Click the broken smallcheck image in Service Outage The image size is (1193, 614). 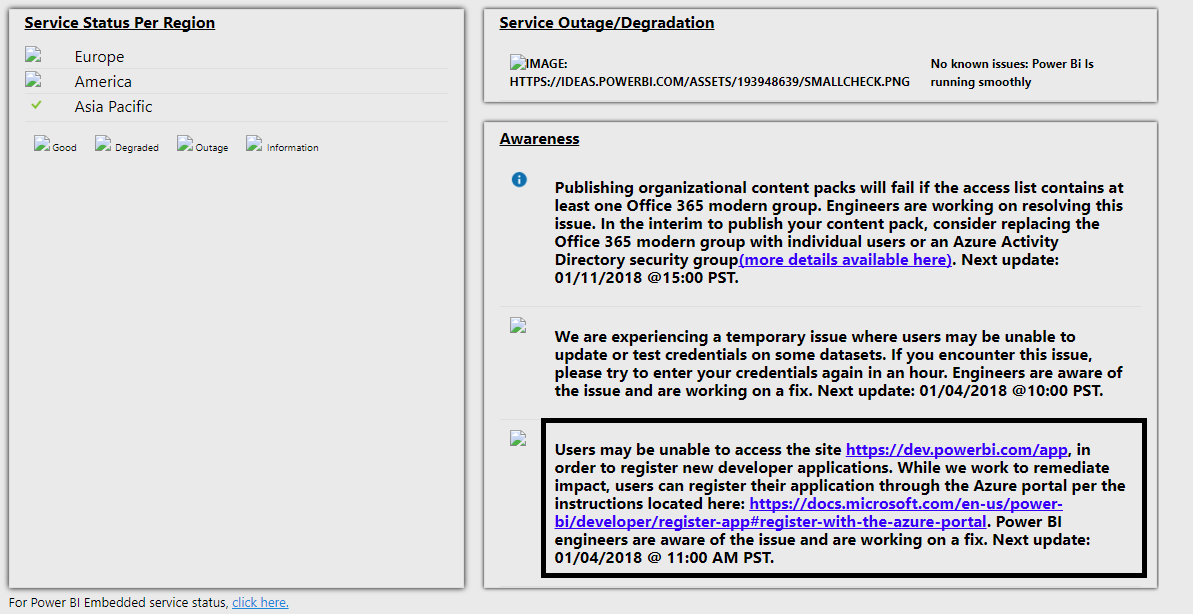click(709, 72)
